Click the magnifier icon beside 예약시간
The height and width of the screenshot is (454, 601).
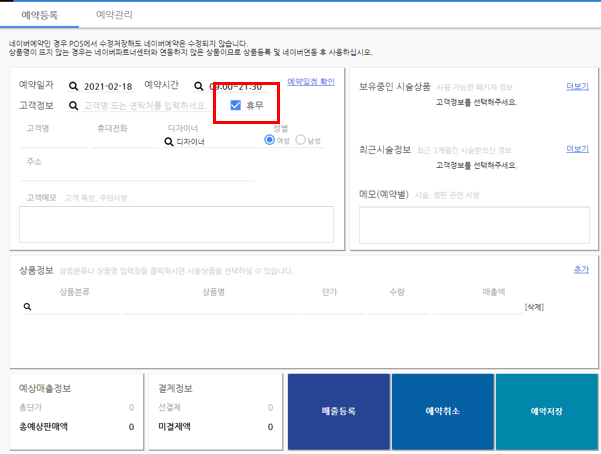point(199,86)
